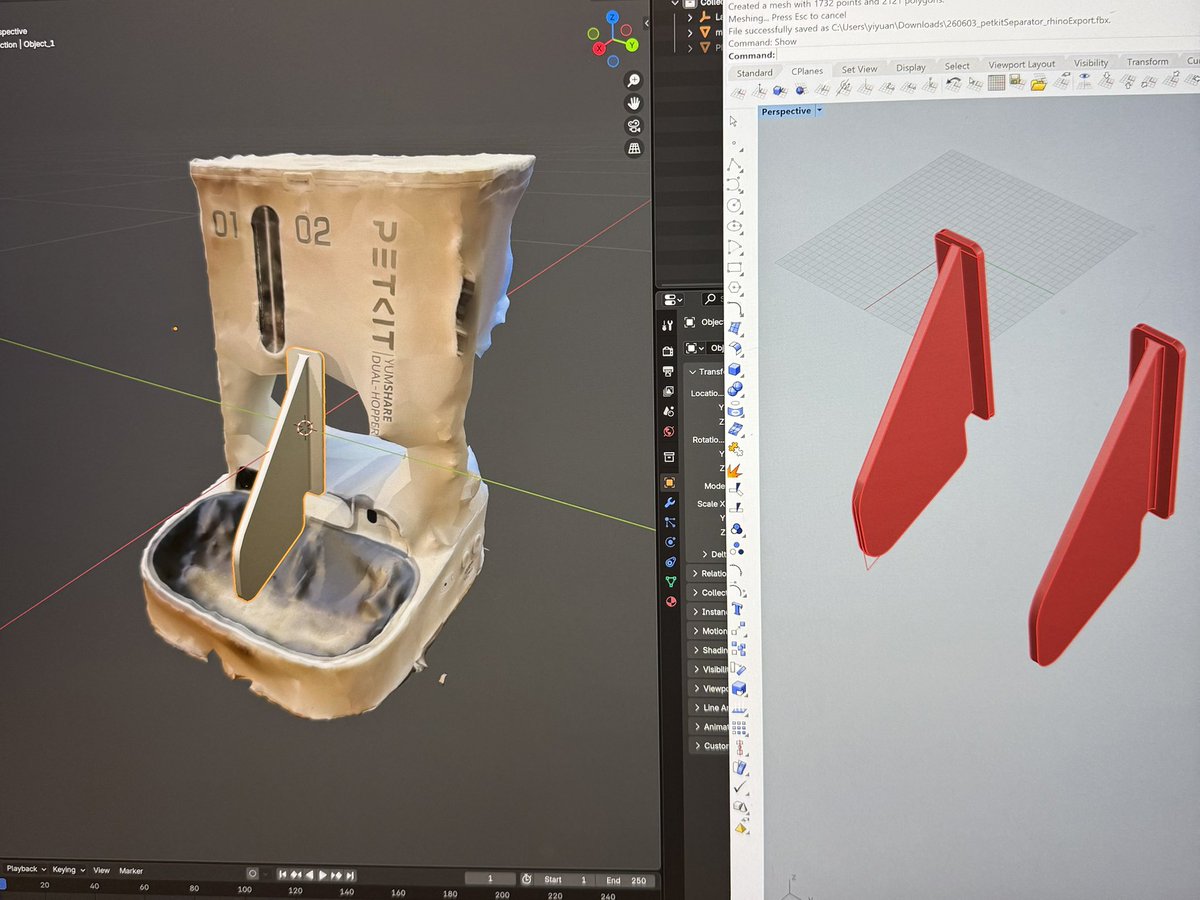Switch to Rhino Display toolbar tab
This screenshot has width=1200, height=900.
(911, 67)
